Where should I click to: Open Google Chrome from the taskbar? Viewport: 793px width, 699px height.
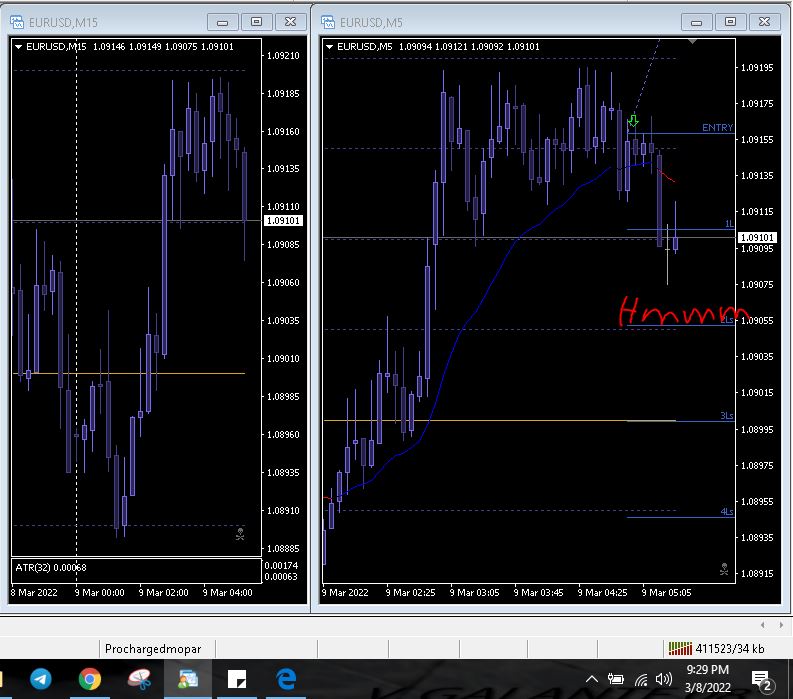point(90,679)
